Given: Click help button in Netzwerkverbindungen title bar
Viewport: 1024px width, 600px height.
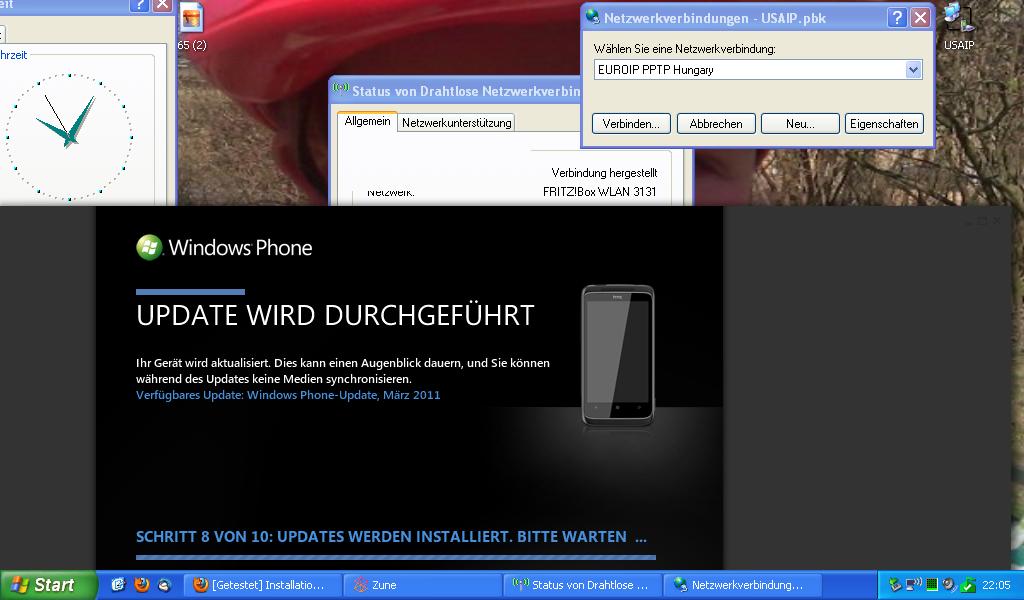Looking at the screenshot, I should tap(897, 18).
